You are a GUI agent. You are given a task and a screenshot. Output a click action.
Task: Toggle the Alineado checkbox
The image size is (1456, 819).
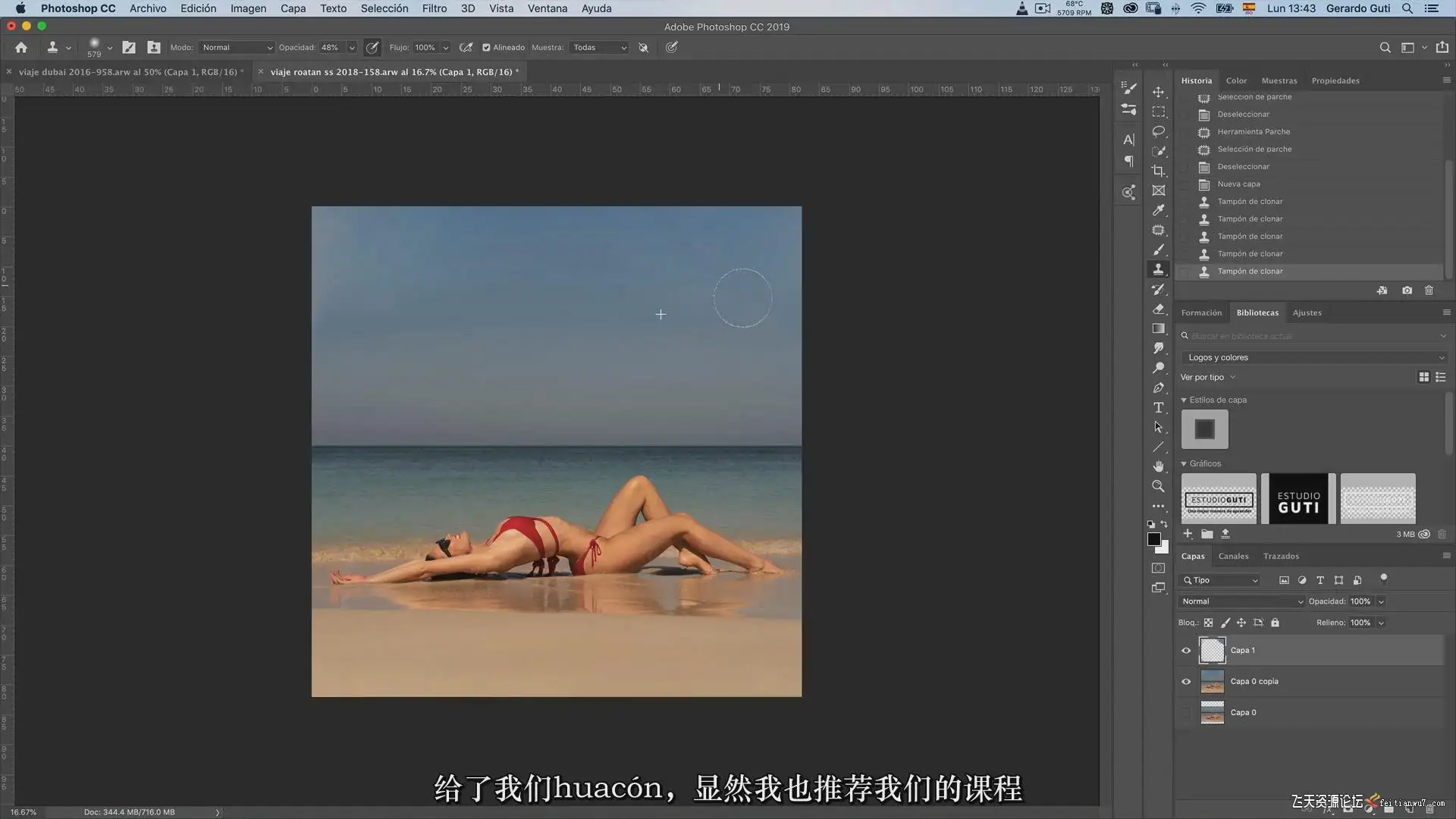coord(486,47)
